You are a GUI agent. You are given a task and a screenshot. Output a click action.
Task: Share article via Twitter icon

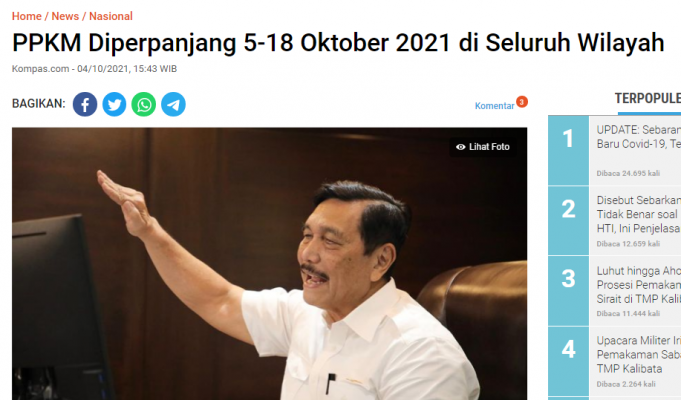pyautogui.click(x=114, y=104)
